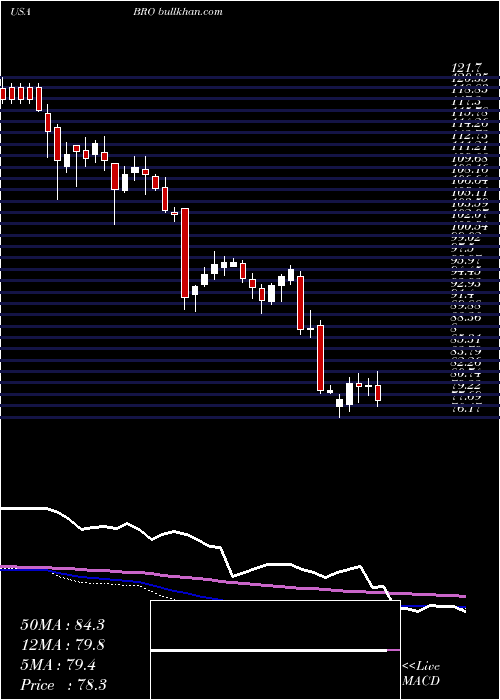Click inside the Live MACD panel box
The image size is (500, 700).
(275, 650)
